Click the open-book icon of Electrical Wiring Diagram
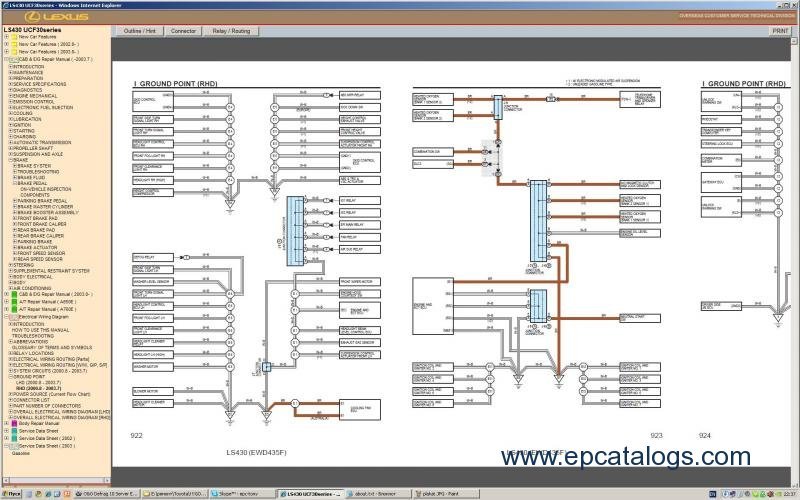Image resolution: width=800 pixels, height=500 pixels. point(14,317)
